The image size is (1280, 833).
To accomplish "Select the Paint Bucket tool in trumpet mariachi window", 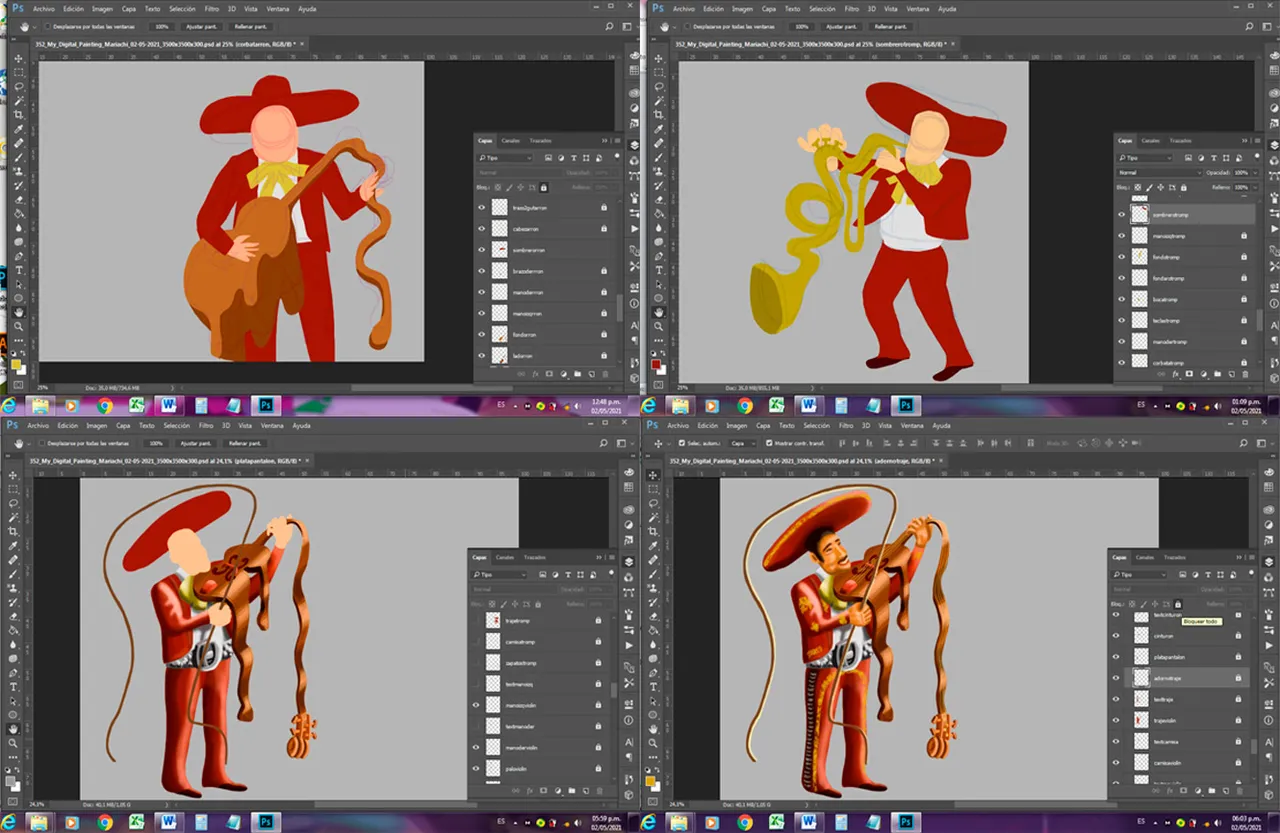I will coord(659,214).
